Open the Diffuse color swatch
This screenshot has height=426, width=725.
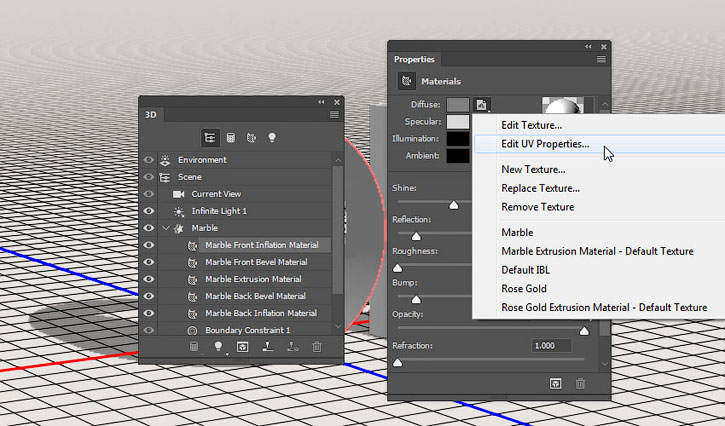tap(458, 105)
